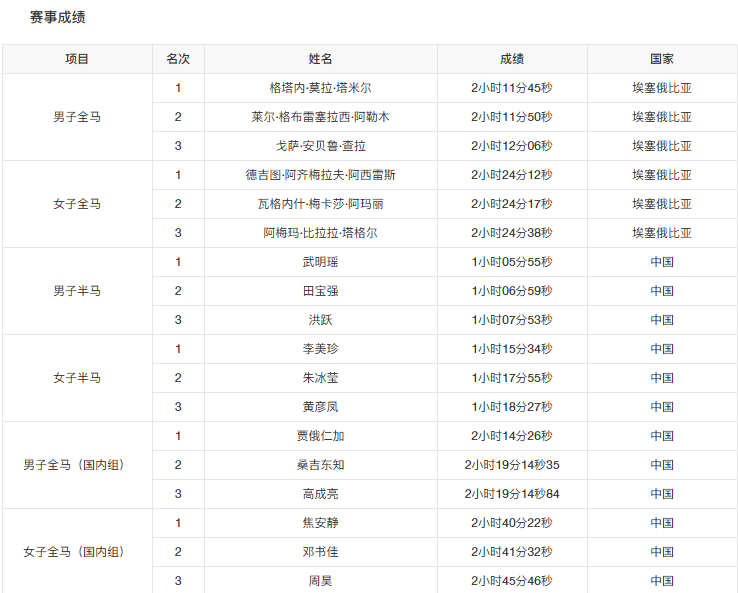This screenshot has width=738, height=593.
Task: Select the name 焦安静
Action: point(321,523)
